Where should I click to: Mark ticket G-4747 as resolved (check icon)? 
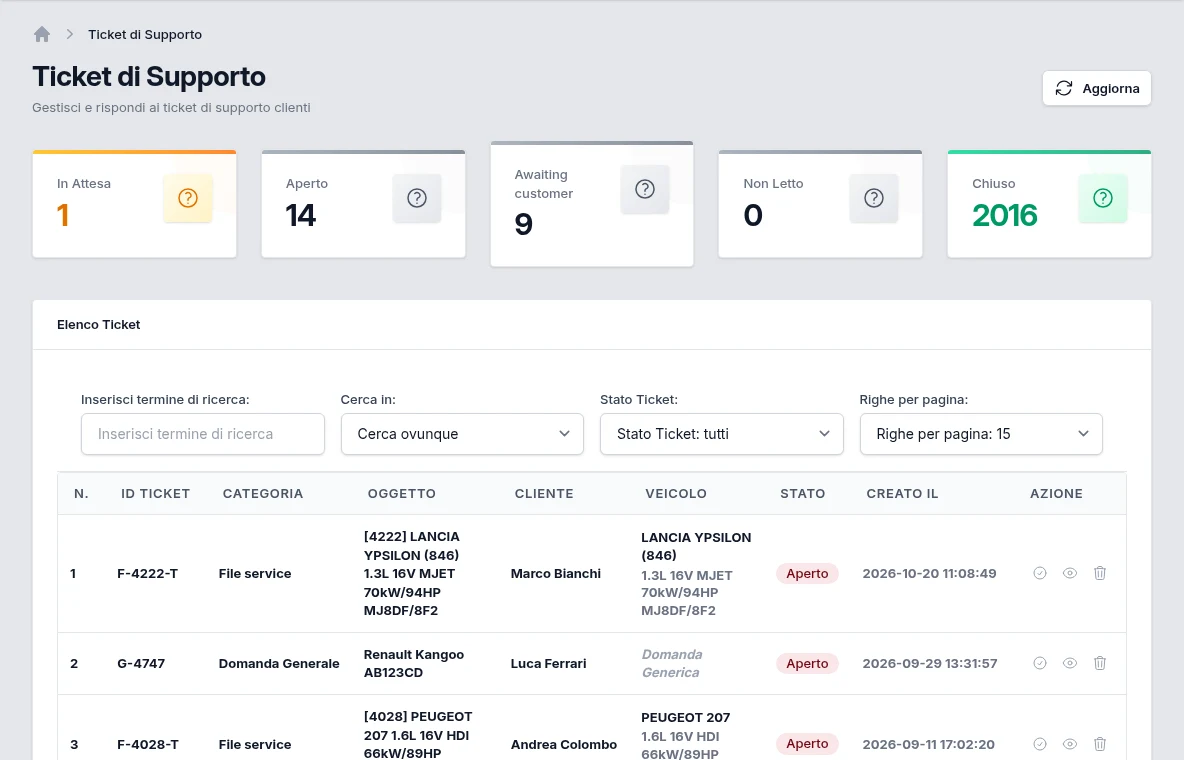1040,663
